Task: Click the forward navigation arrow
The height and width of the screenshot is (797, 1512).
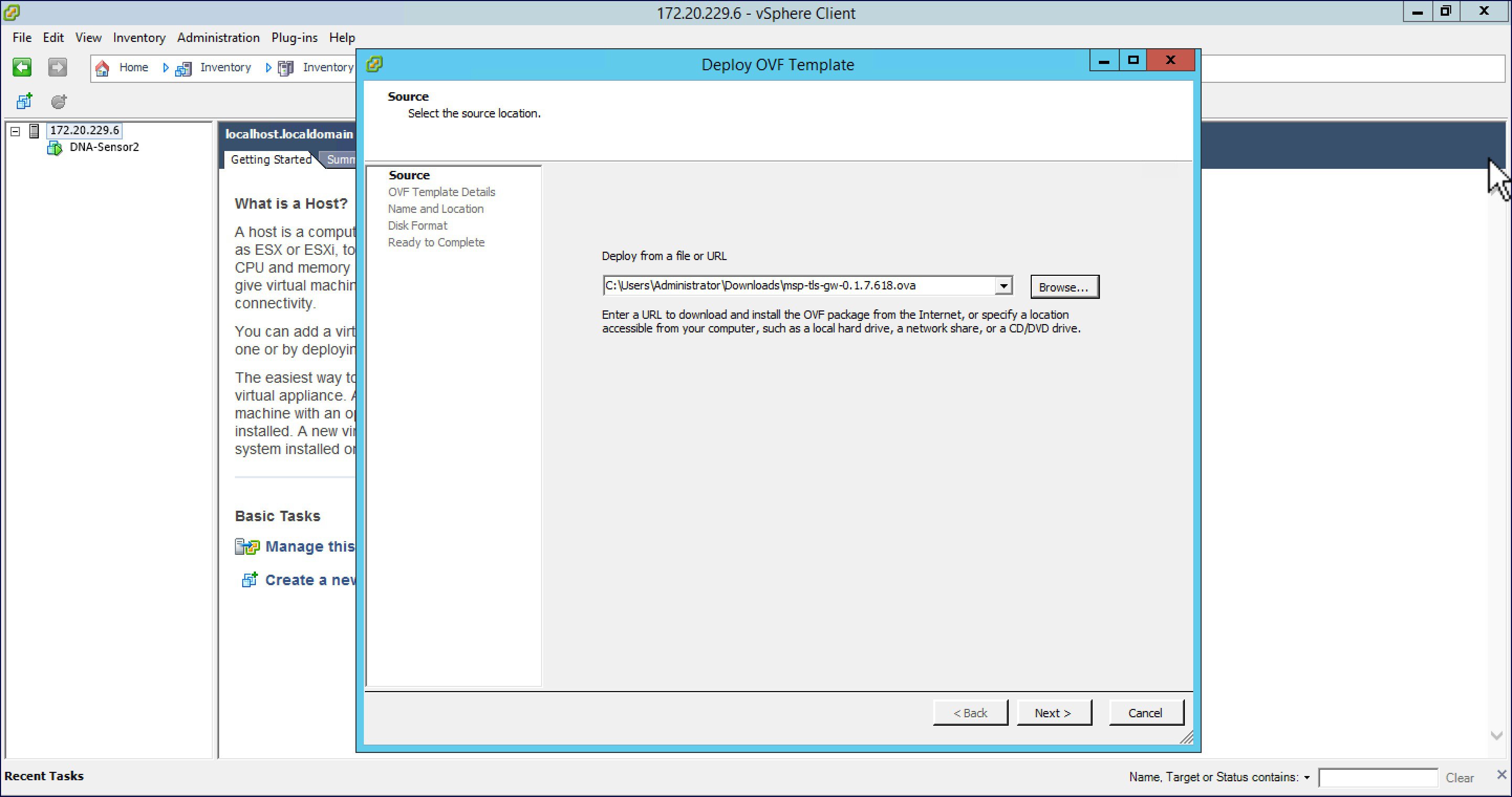Action: (x=57, y=67)
